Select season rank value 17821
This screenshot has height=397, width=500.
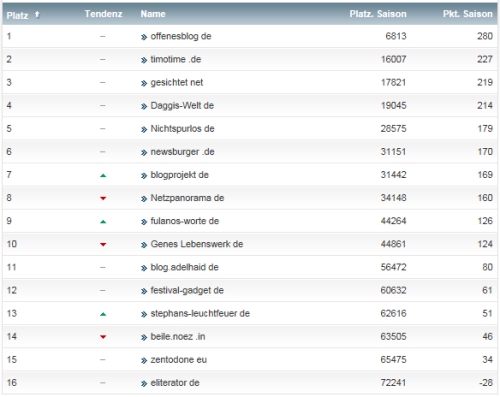(394, 82)
